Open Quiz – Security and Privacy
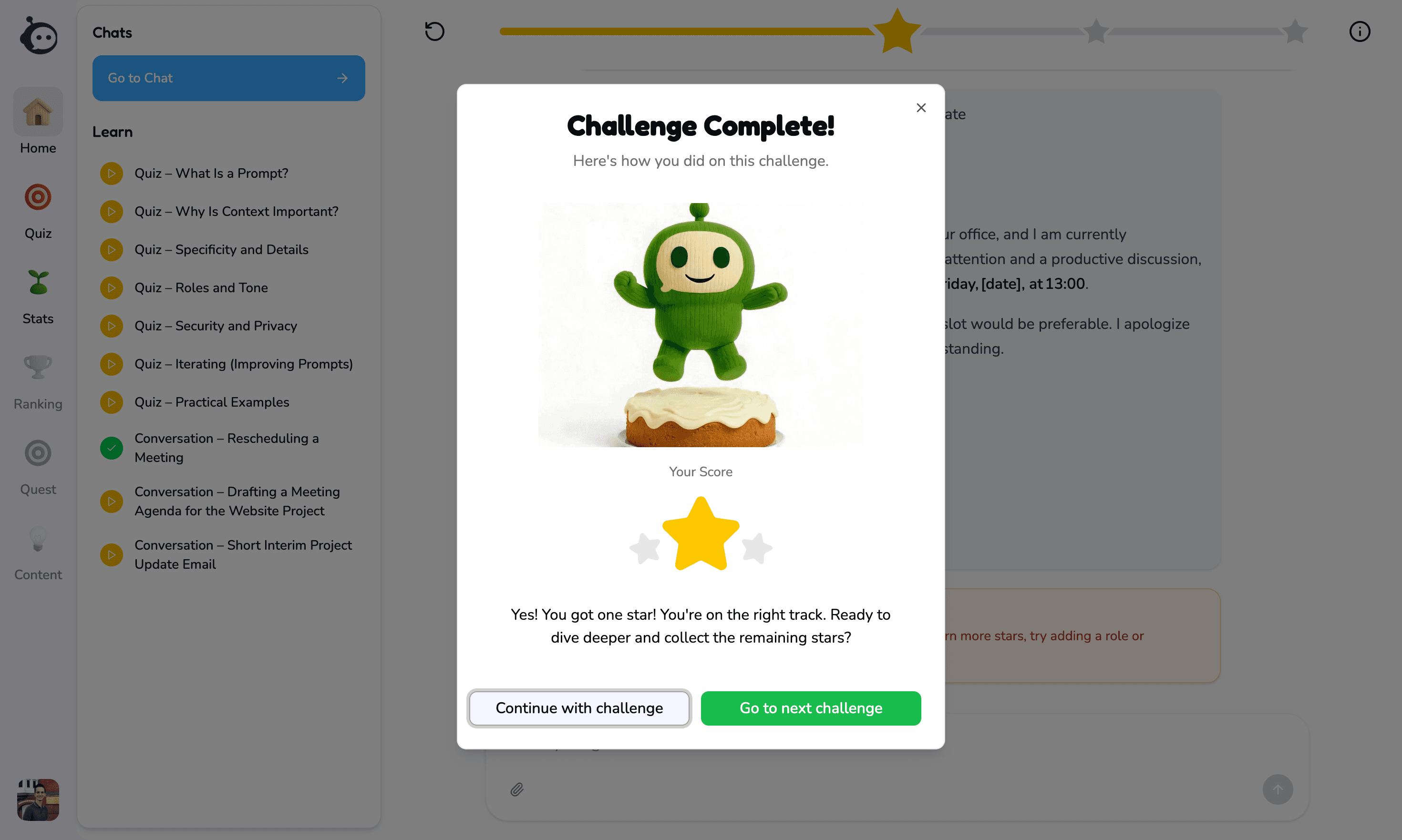This screenshot has height=840, width=1402. pyautogui.click(x=112, y=326)
